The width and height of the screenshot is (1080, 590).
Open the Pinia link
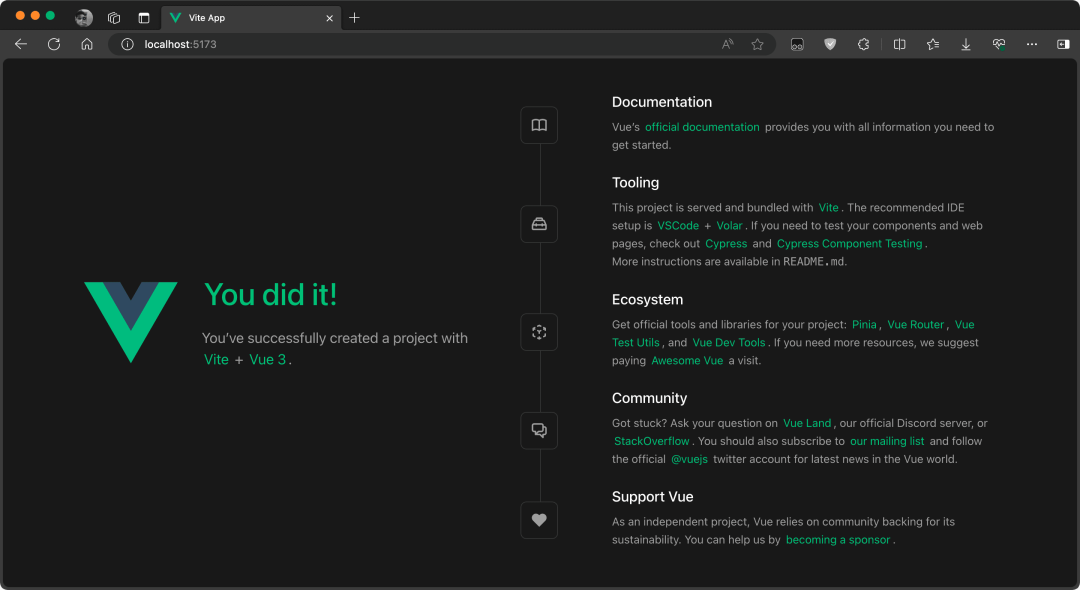864,324
